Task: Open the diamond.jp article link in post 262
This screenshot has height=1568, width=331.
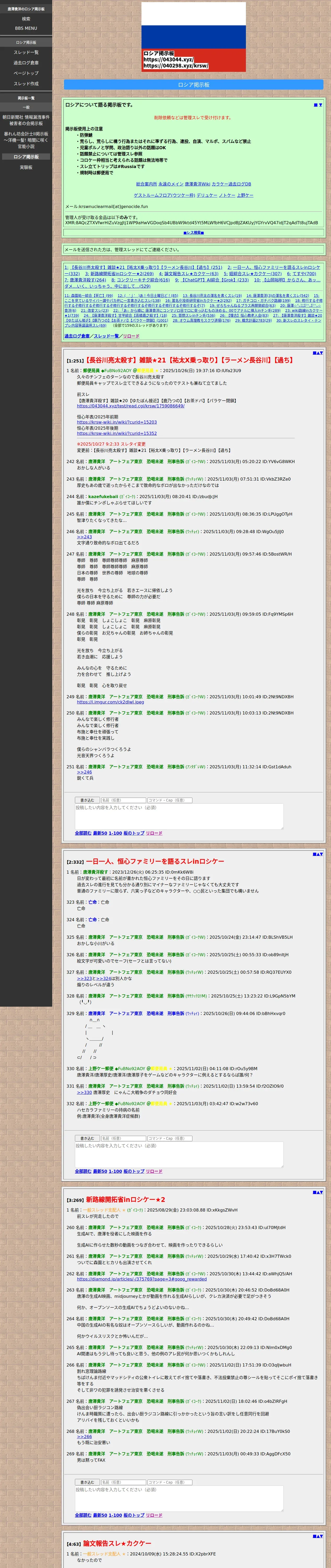Action: 142,1279
